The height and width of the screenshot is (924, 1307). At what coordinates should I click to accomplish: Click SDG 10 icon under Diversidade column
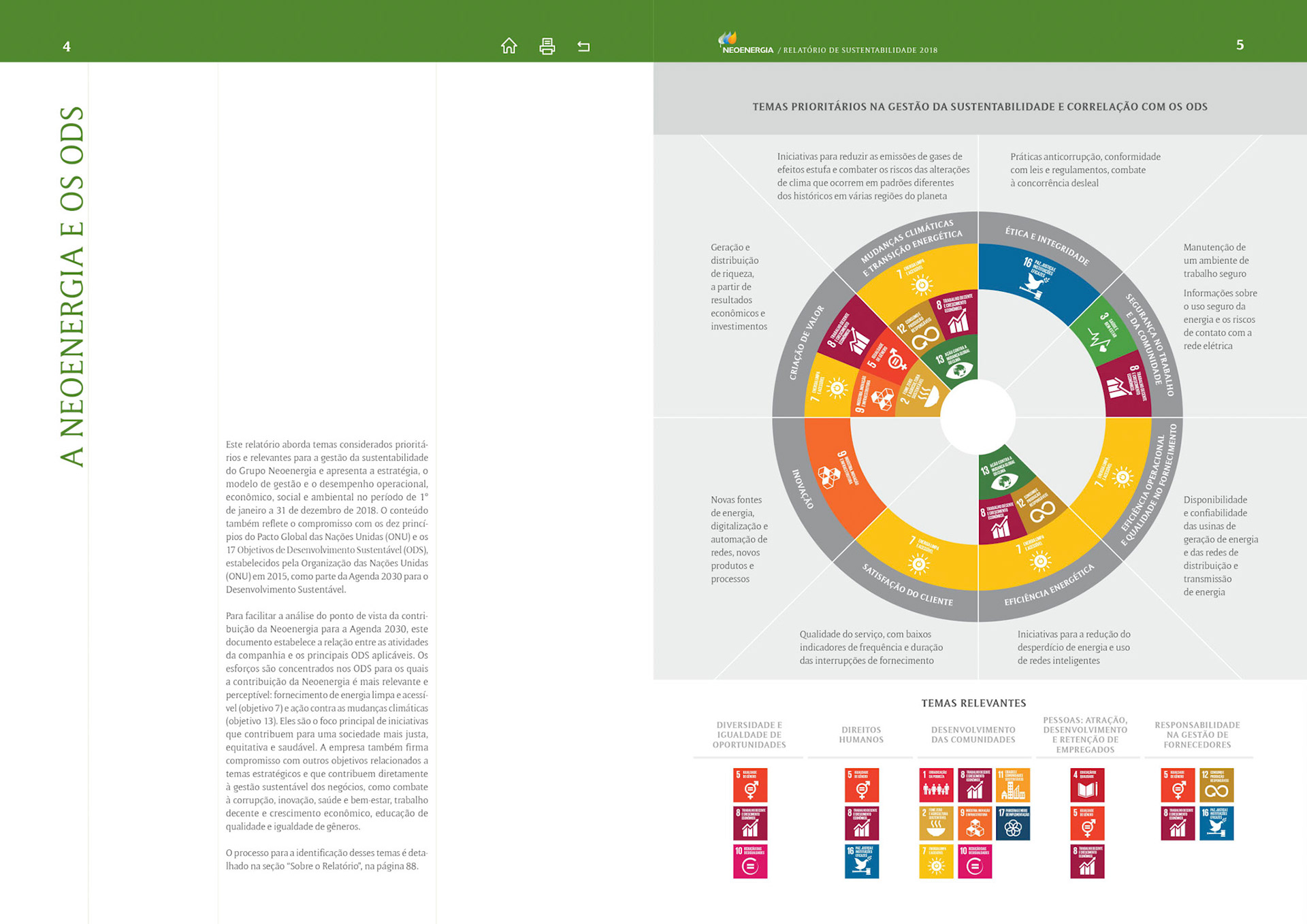(750, 861)
